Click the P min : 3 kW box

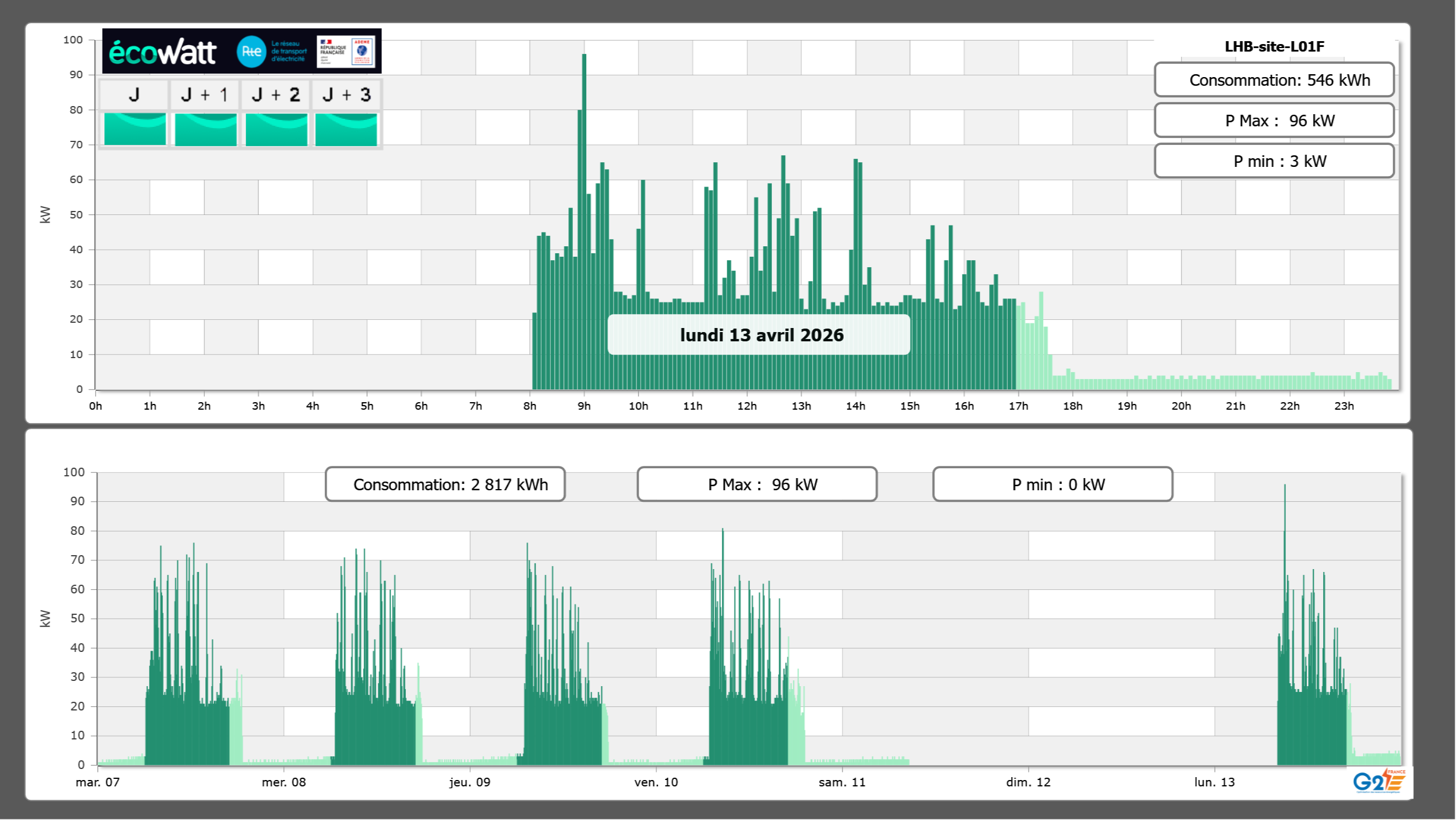click(1273, 161)
